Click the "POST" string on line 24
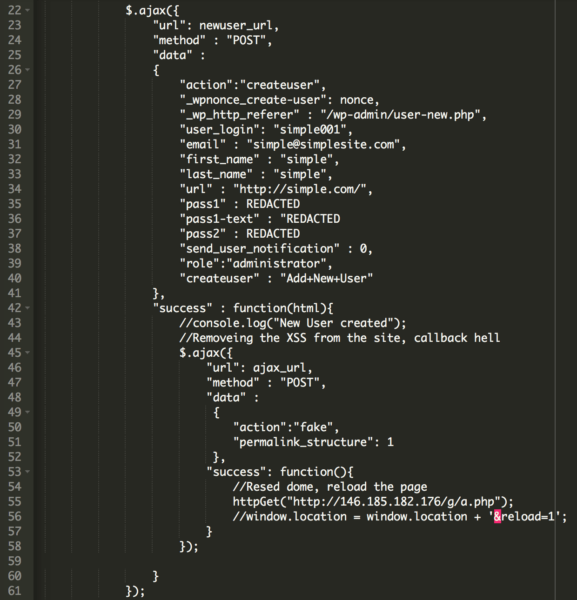This screenshot has height=600, width=577. (x=246, y=40)
